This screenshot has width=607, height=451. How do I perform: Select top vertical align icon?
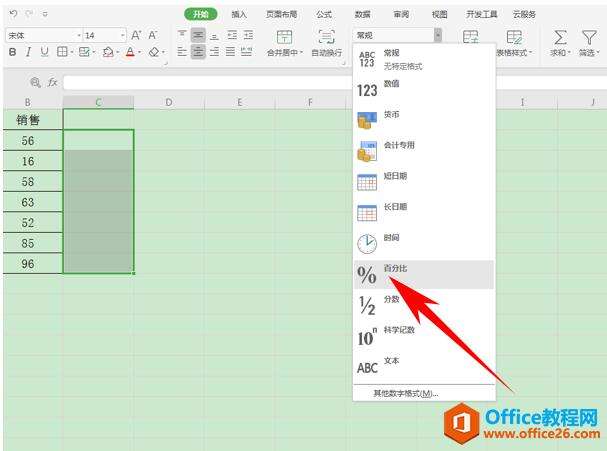182,35
